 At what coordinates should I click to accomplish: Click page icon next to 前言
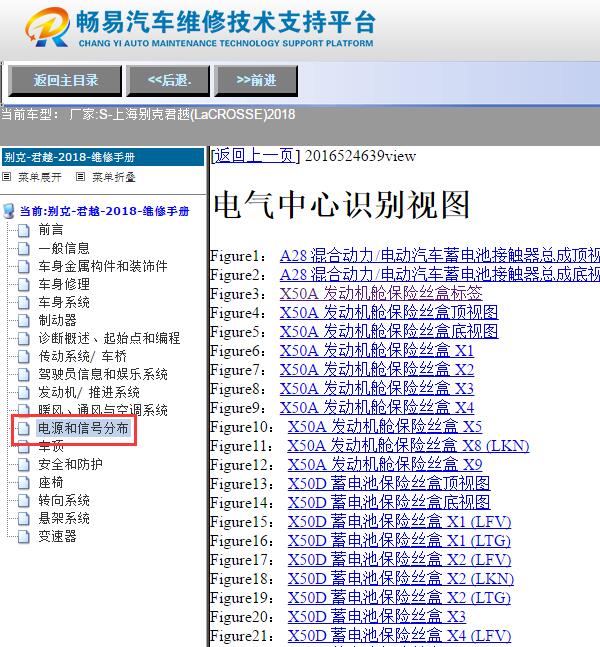point(24,230)
